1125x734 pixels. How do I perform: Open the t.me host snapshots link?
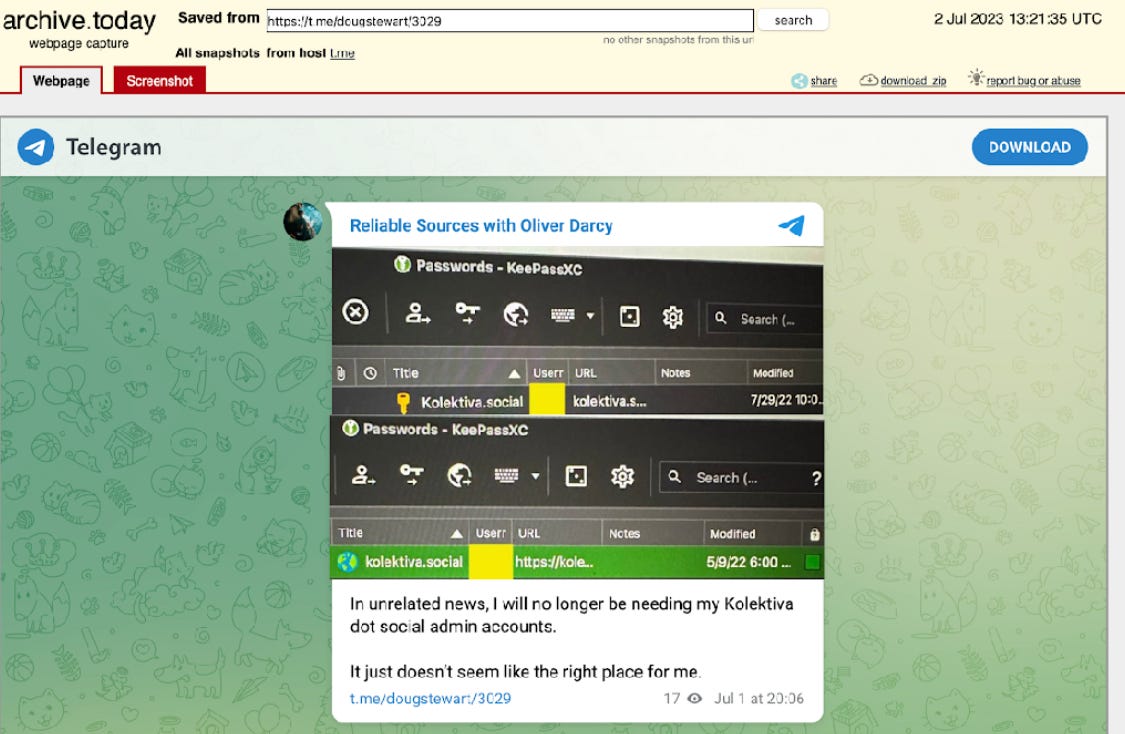[x=342, y=53]
